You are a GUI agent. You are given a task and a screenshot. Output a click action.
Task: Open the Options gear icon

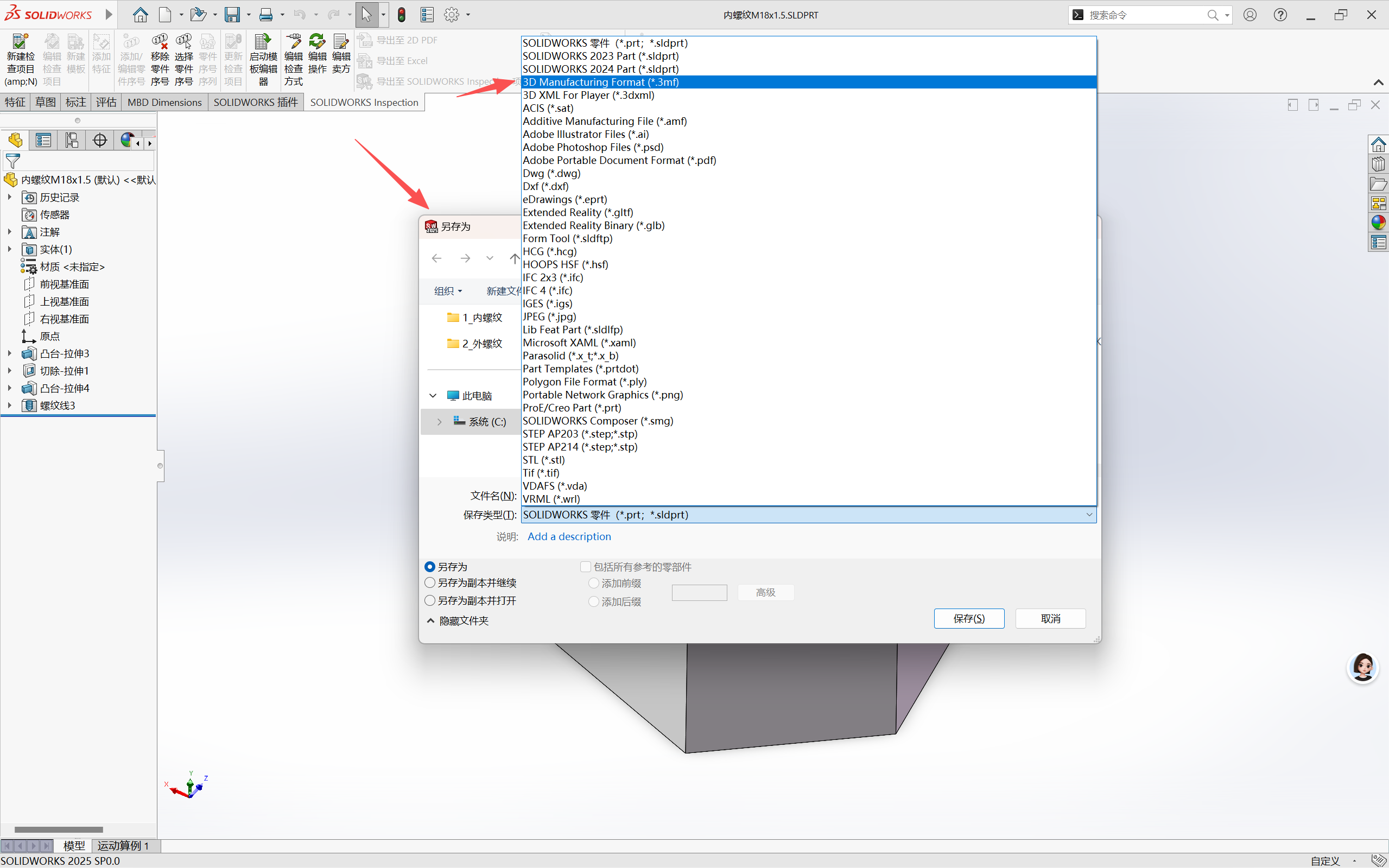click(452, 15)
